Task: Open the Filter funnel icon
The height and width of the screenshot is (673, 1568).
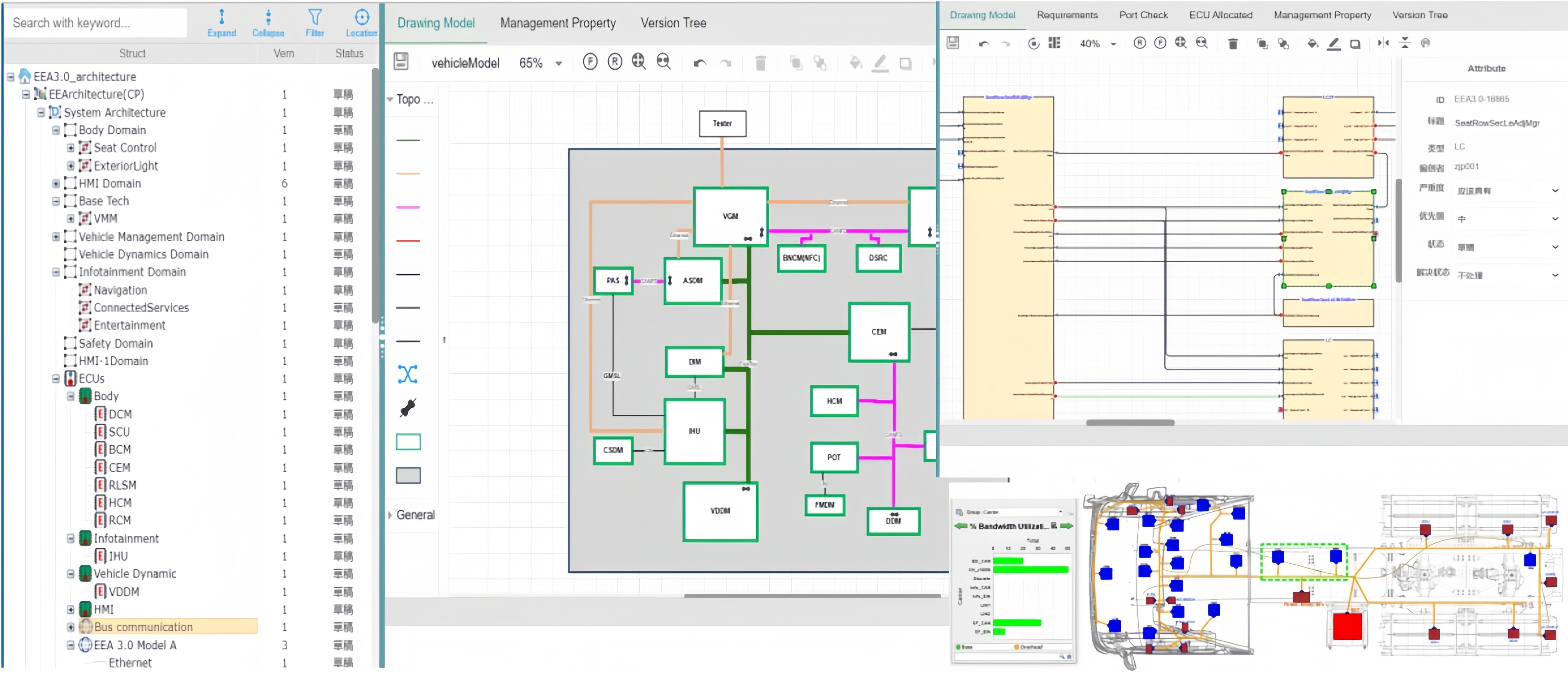Action: [315, 22]
